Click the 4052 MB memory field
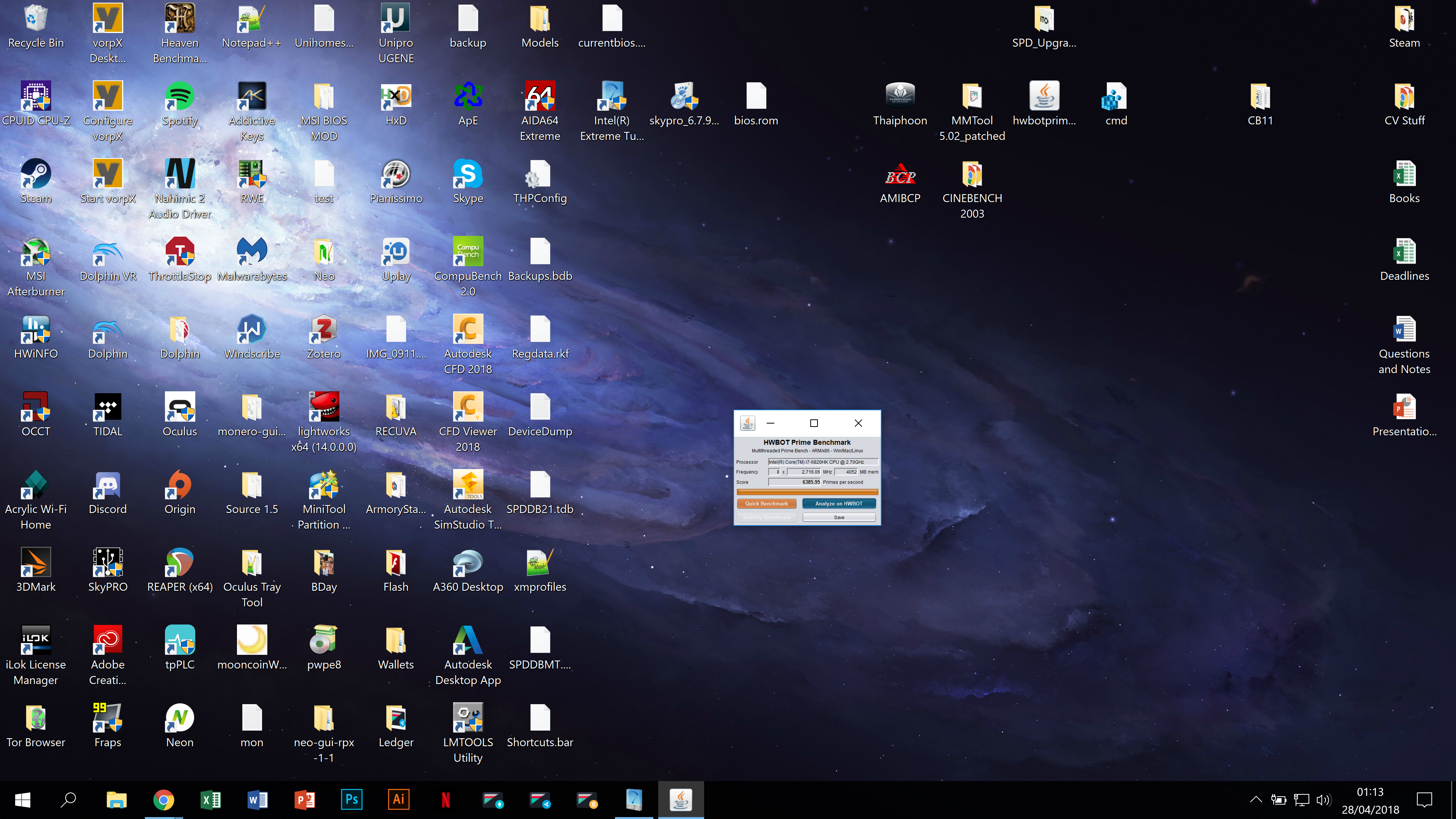The height and width of the screenshot is (819, 1456). (846, 472)
